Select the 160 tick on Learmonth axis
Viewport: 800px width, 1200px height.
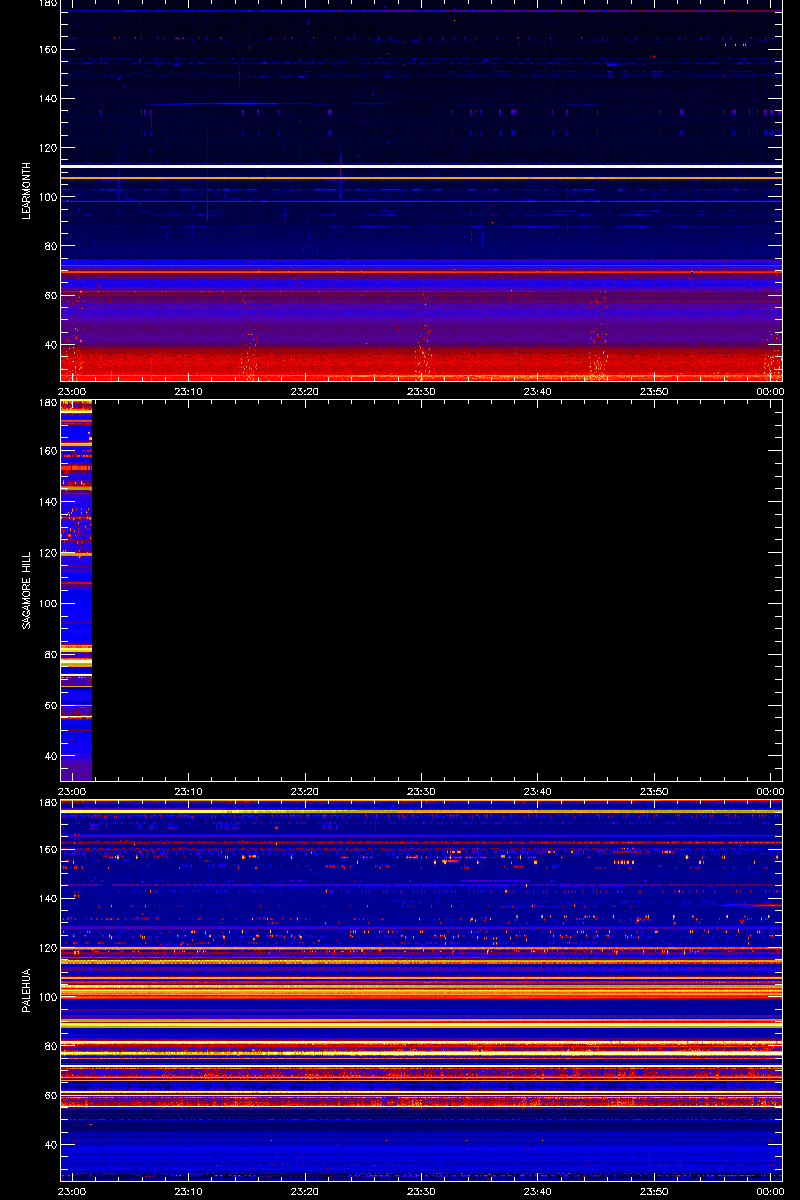[x=47, y=50]
